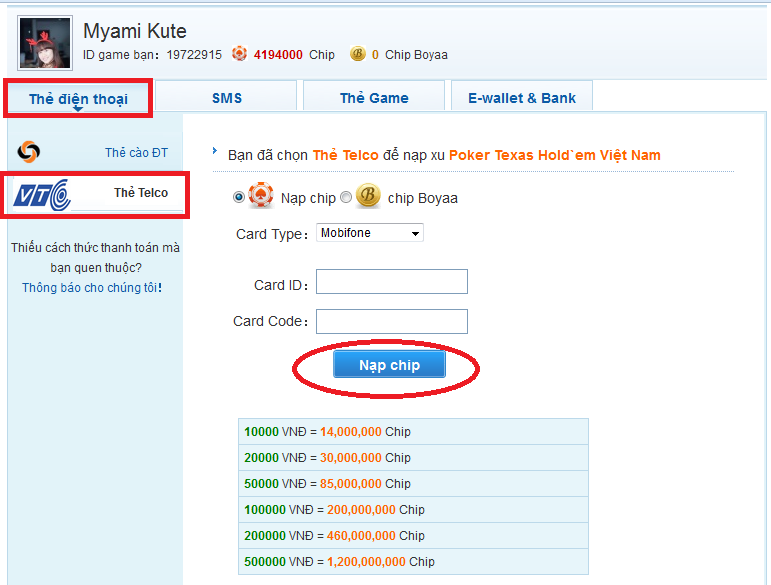Select the Nạp chip radio button
The height and width of the screenshot is (585, 771).
click(x=239, y=197)
